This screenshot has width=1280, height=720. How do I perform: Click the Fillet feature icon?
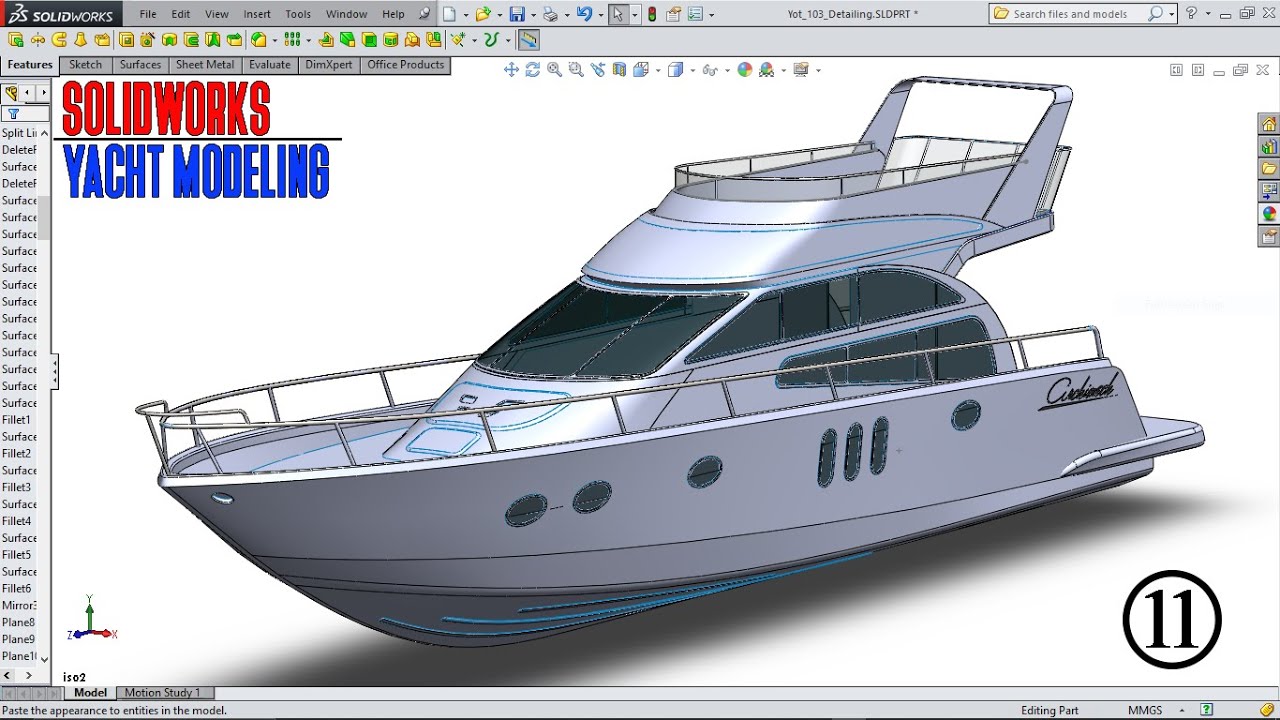259,40
